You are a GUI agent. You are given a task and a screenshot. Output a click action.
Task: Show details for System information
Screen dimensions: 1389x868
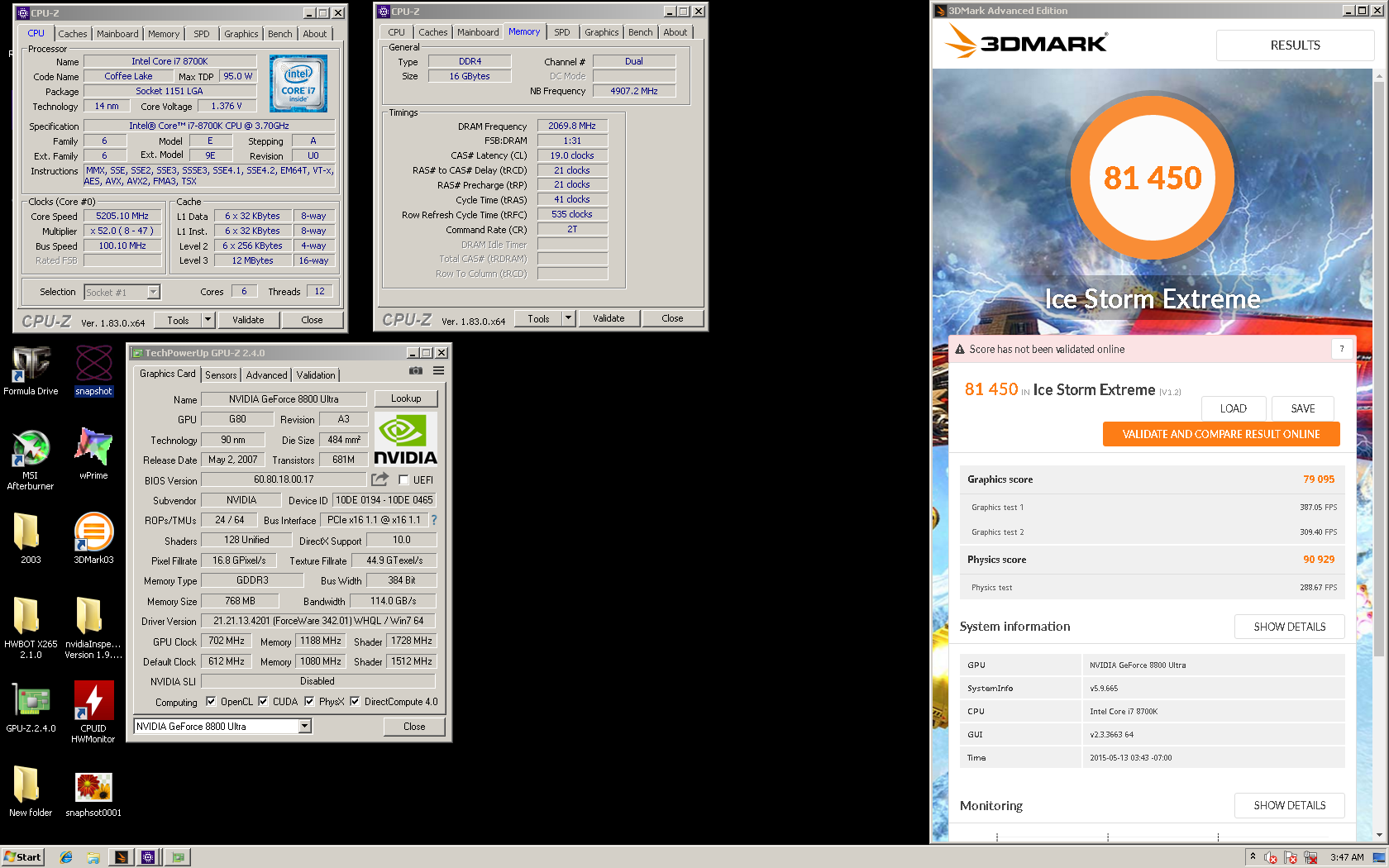pyautogui.click(x=1290, y=627)
